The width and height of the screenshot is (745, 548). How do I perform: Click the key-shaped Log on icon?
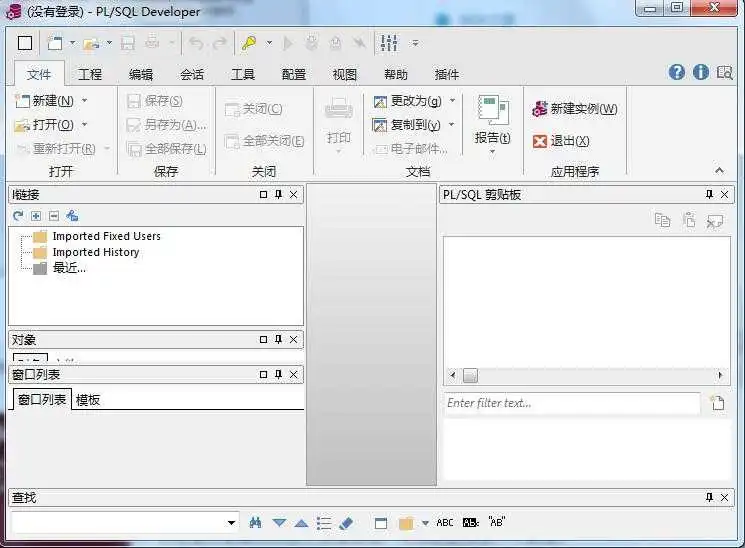pos(249,43)
